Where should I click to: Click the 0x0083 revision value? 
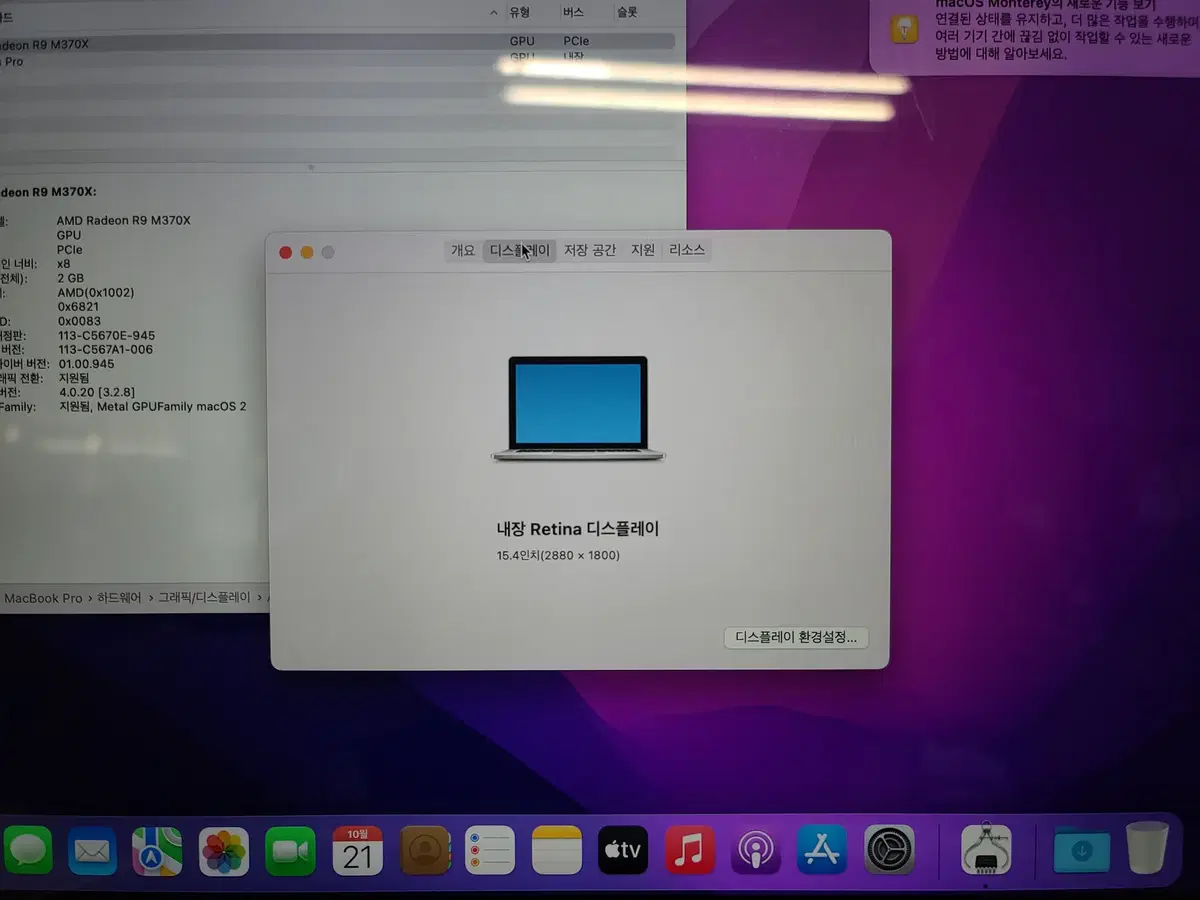pos(78,321)
